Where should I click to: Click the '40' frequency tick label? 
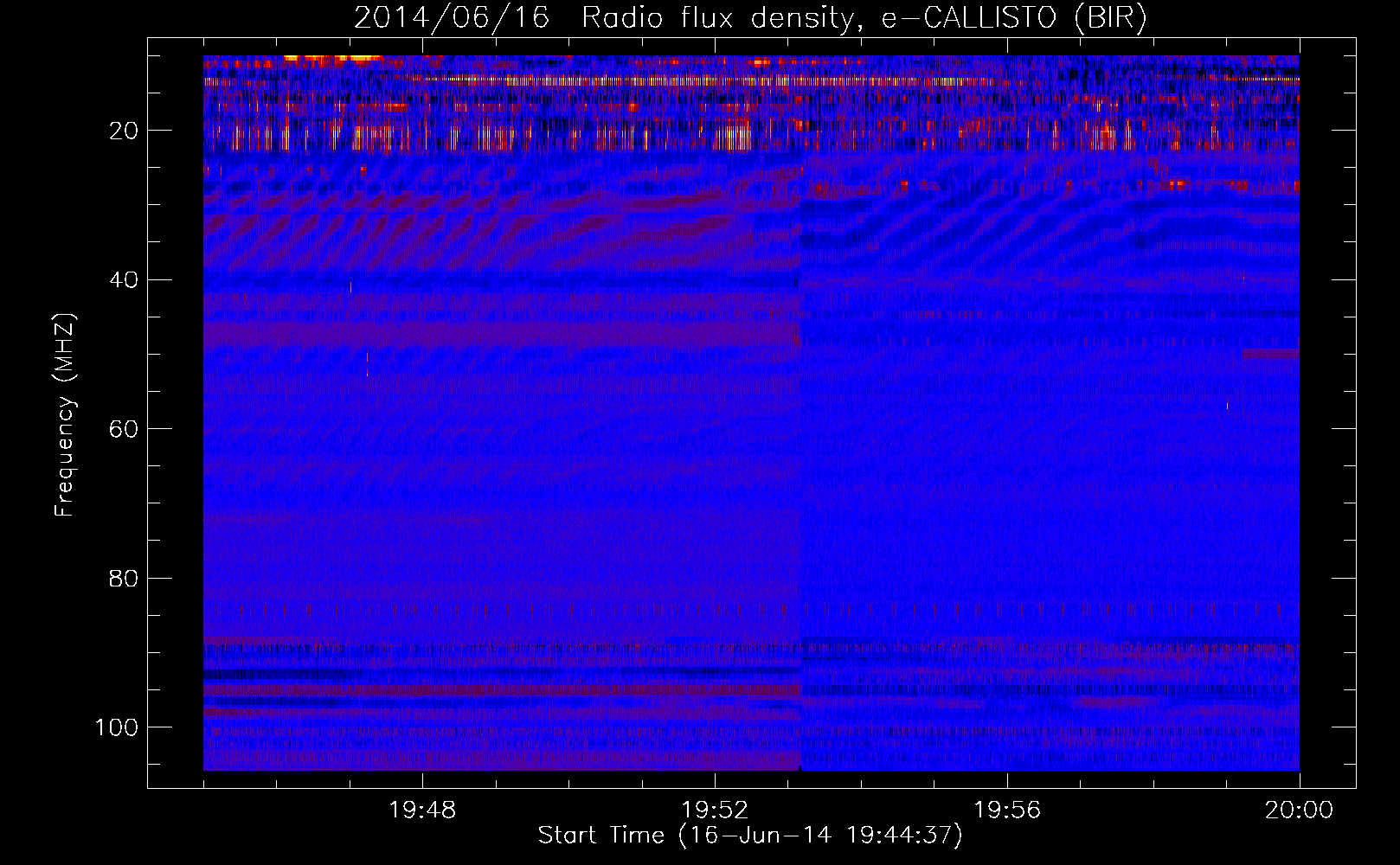[x=124, y=279]
